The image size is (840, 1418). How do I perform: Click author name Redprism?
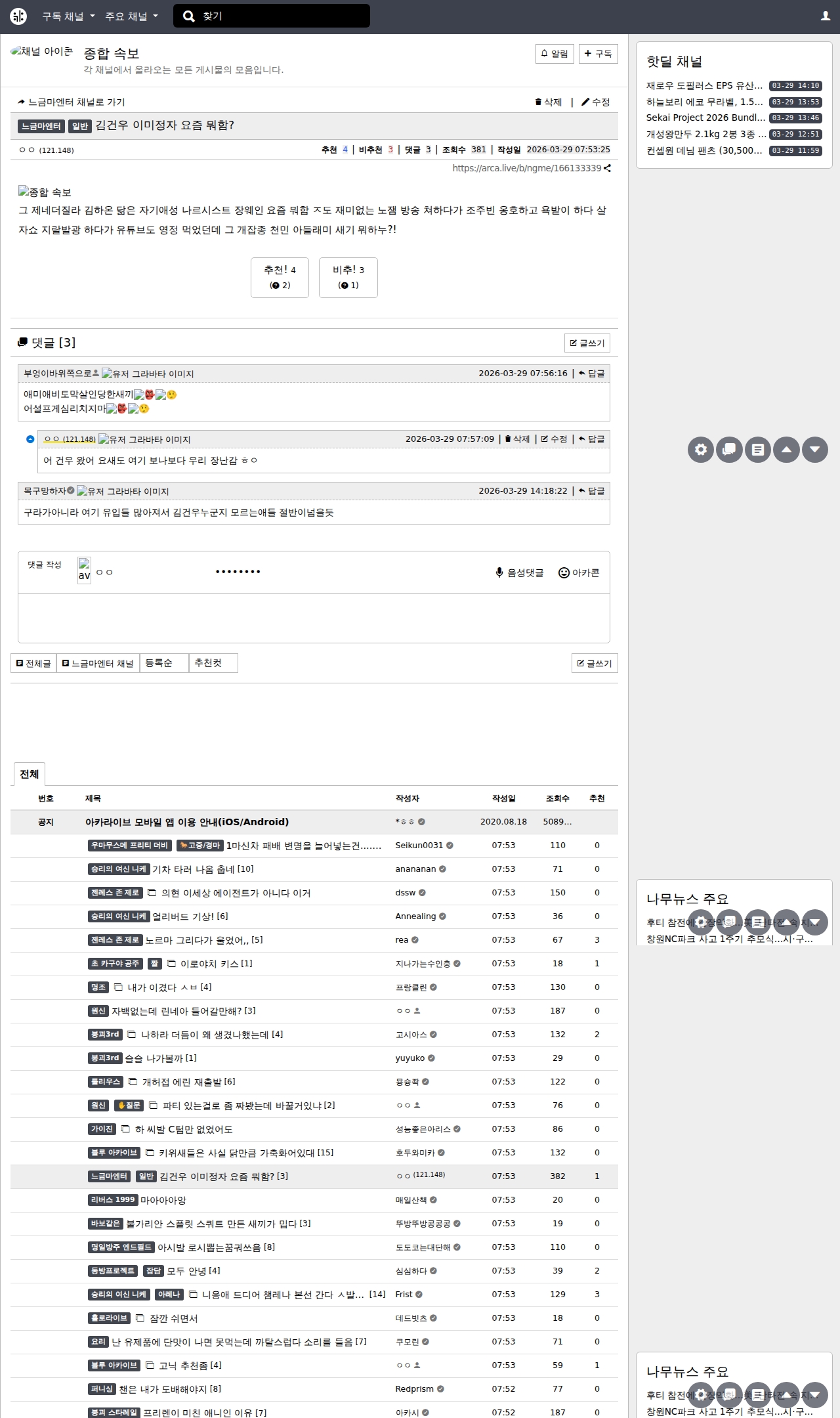[415, 1390]
